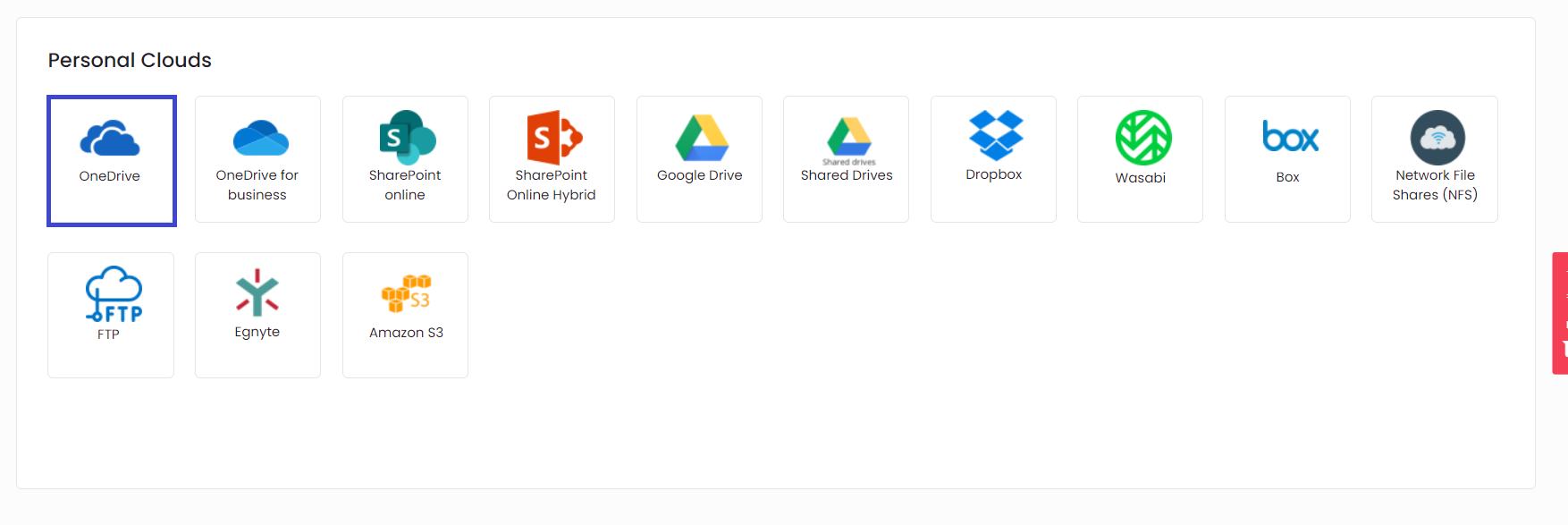The image size is (1568, 525).
Task: Click the "Dropbox" label text
Action: (x=994, y=174)
